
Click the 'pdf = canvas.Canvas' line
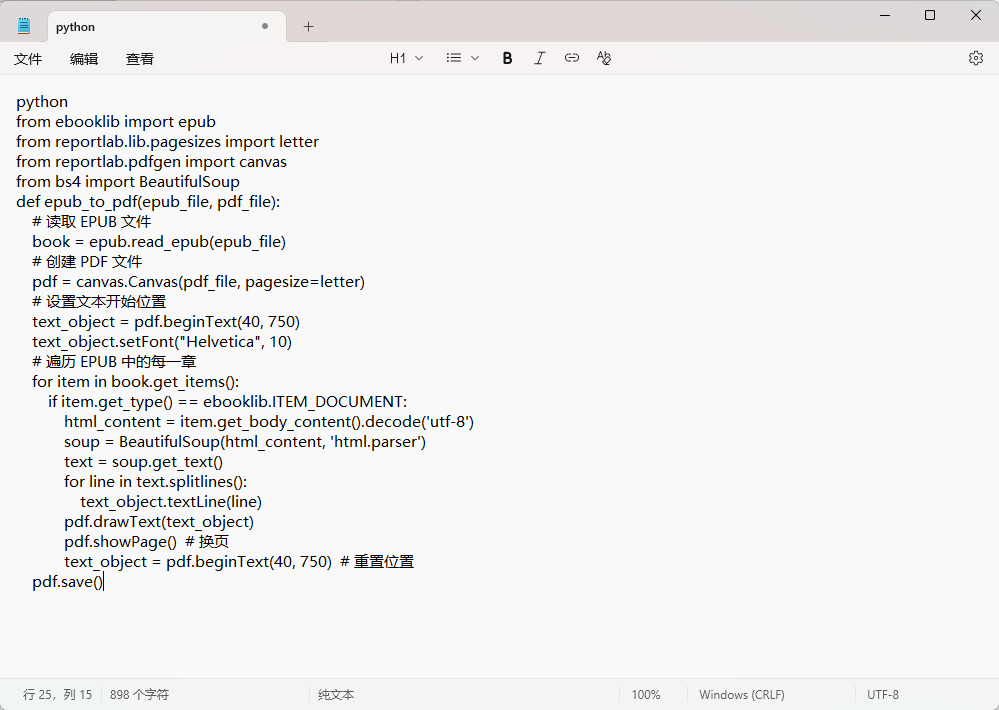199,282
